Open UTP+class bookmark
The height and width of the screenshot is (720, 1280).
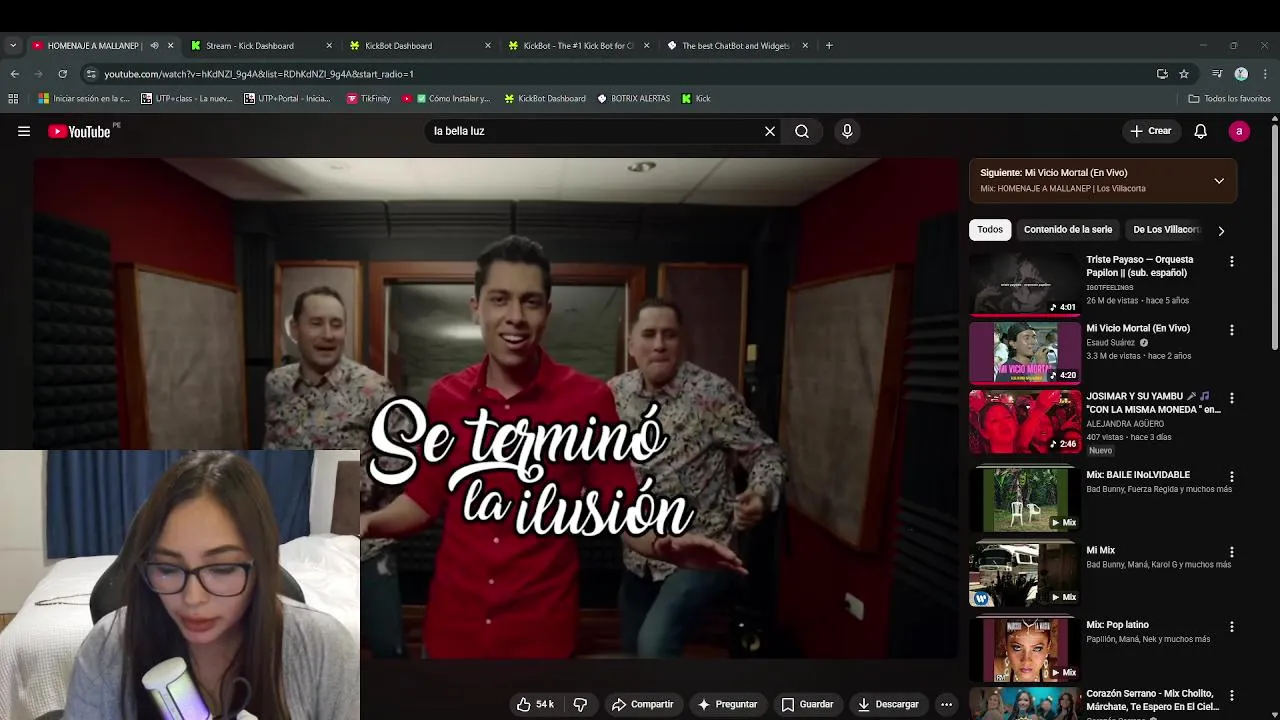point(187,98)
